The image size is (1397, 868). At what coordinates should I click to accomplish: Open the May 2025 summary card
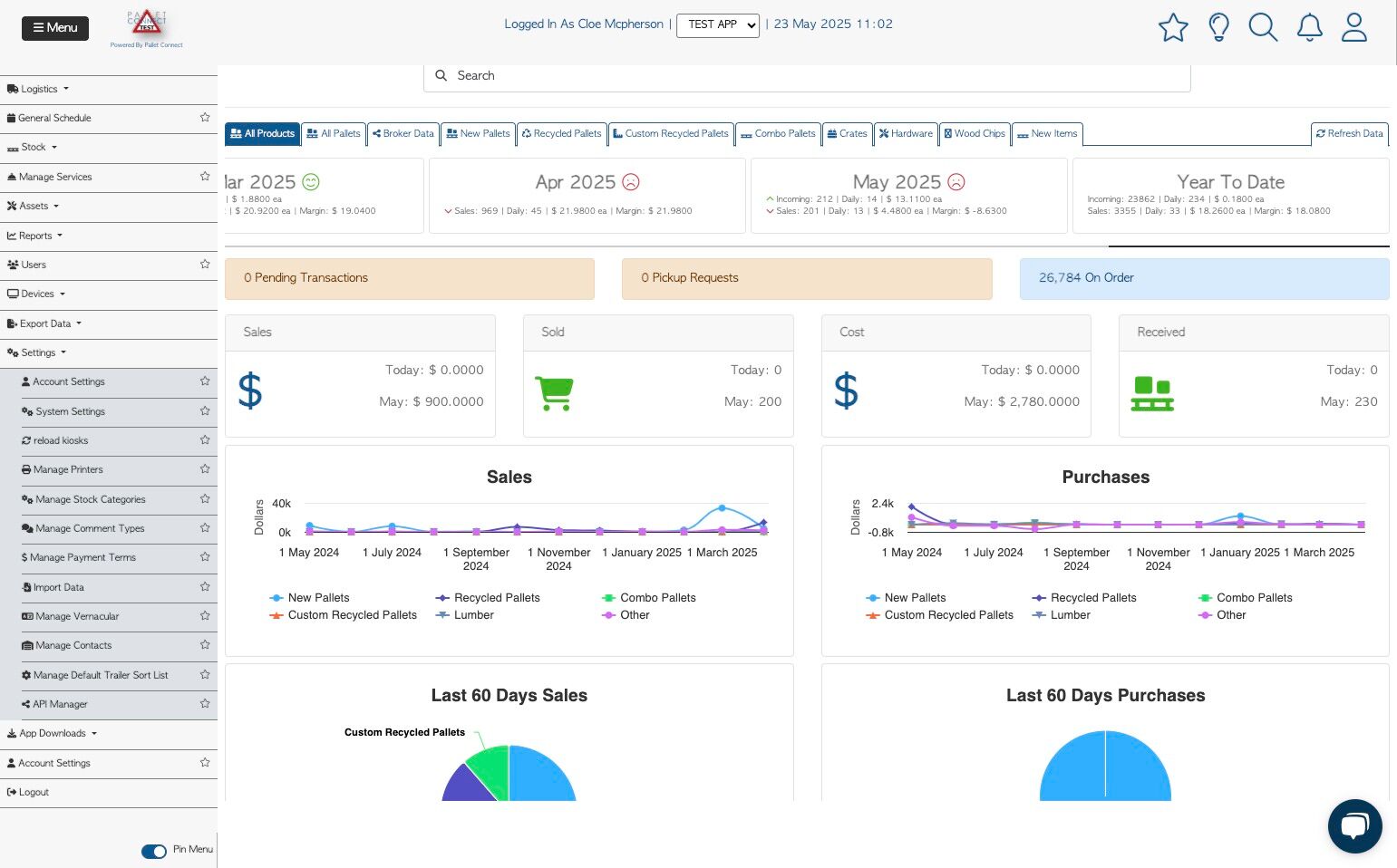(x=908, y=196)
